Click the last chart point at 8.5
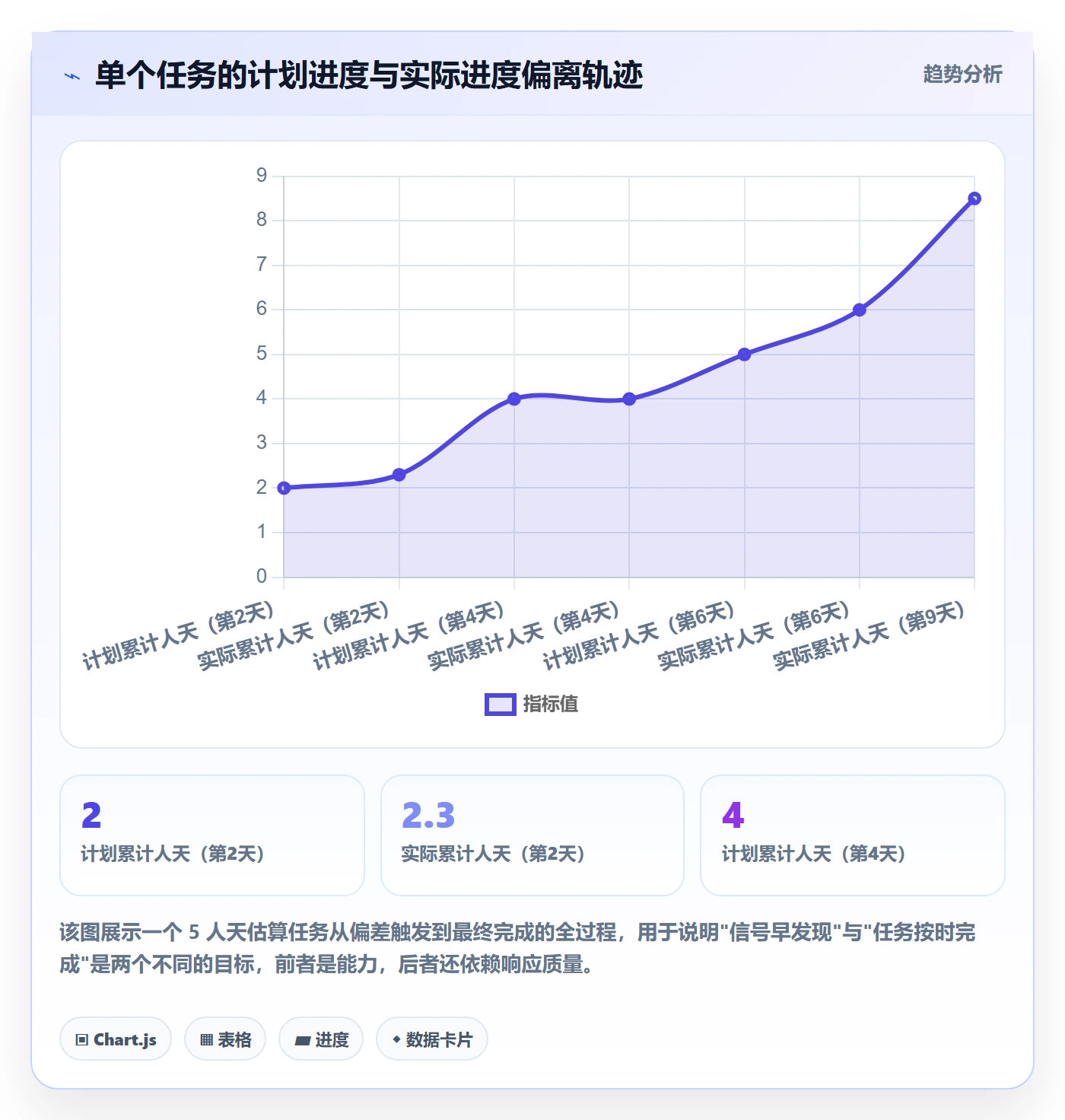The image size is (1065, 1120). 974,199
